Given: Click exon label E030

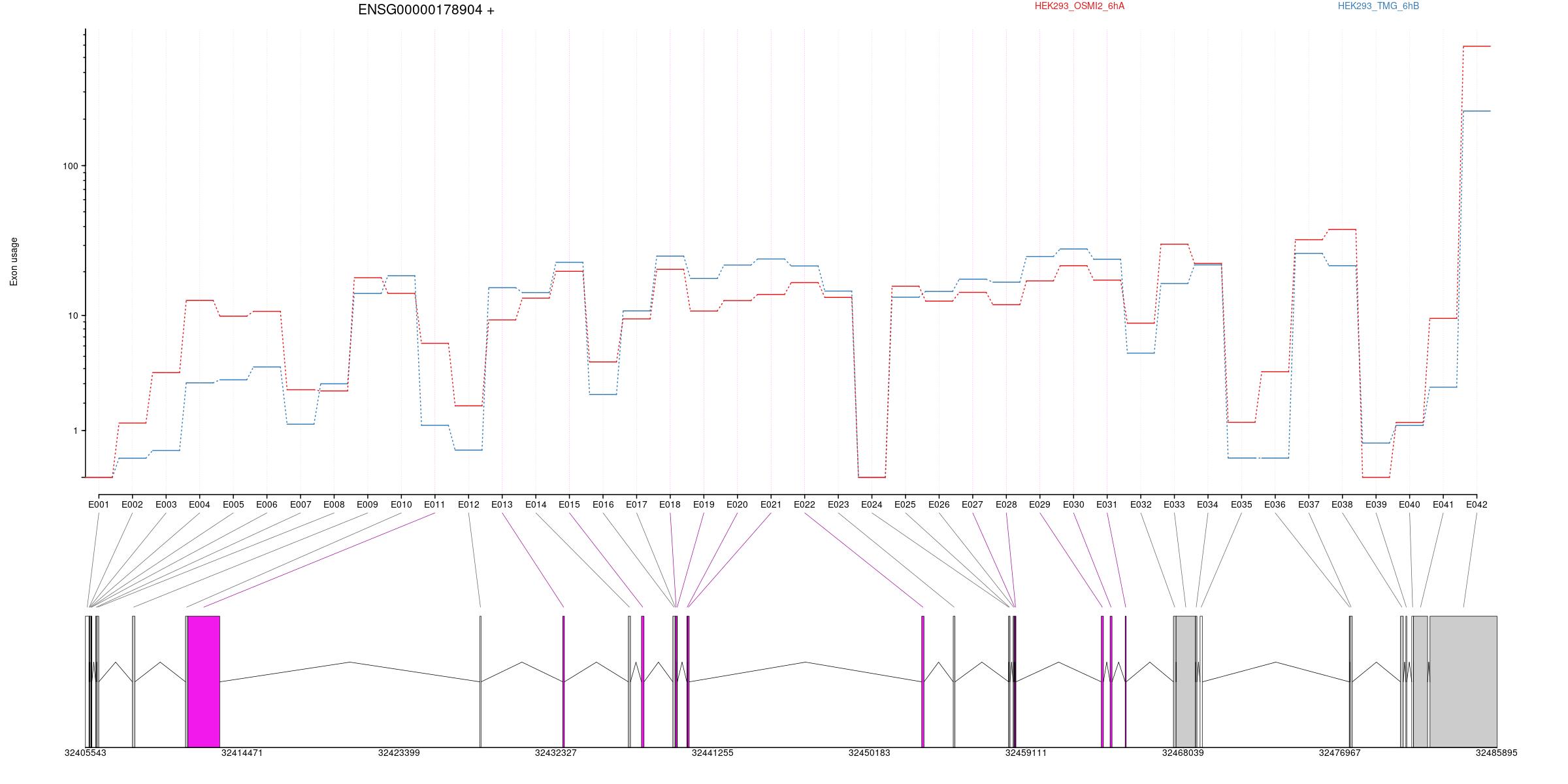Looking at the screenshot, I should (1073, 504).
